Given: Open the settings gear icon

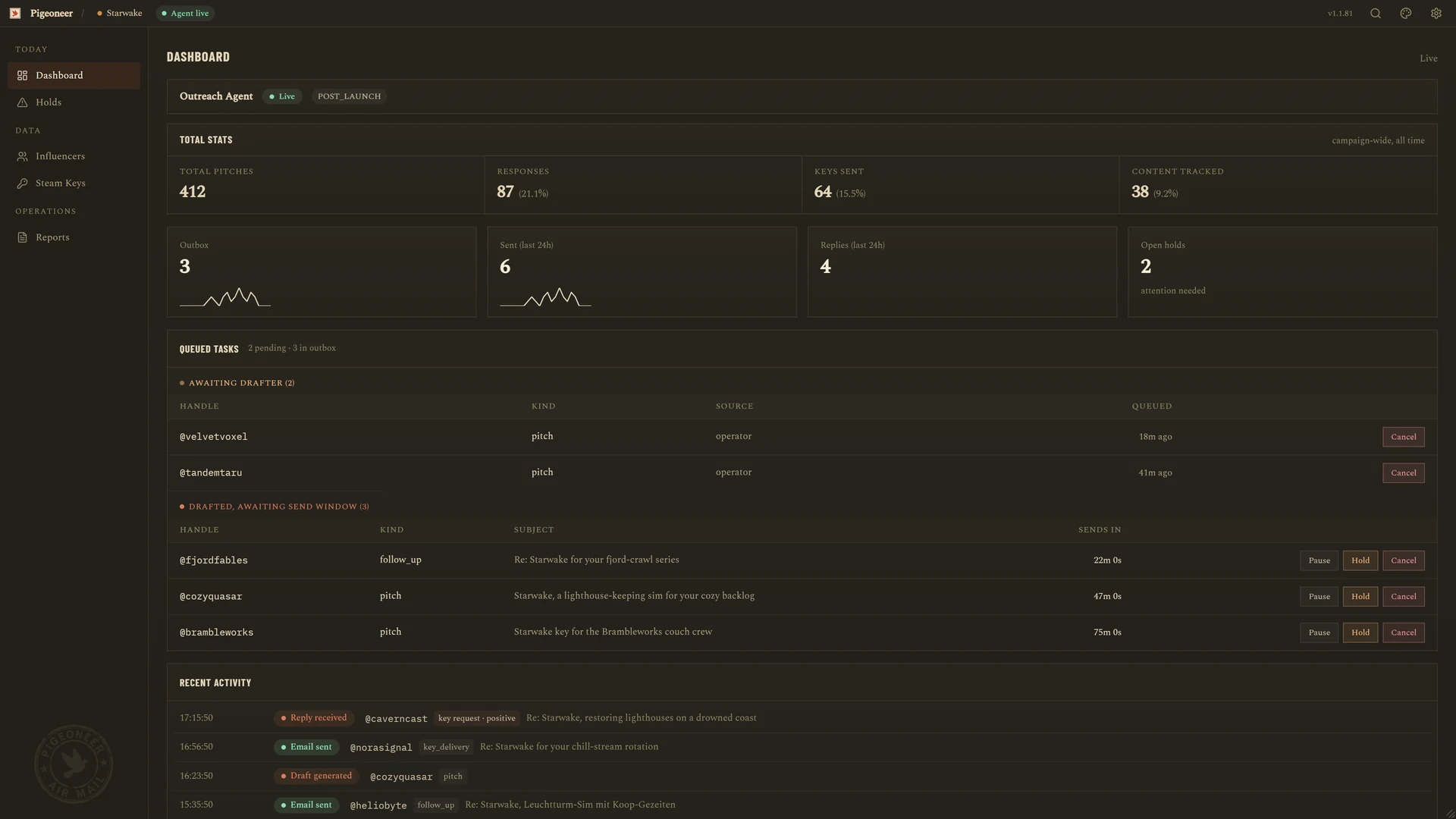Looking at the screenshot, I should (1436, 14).
